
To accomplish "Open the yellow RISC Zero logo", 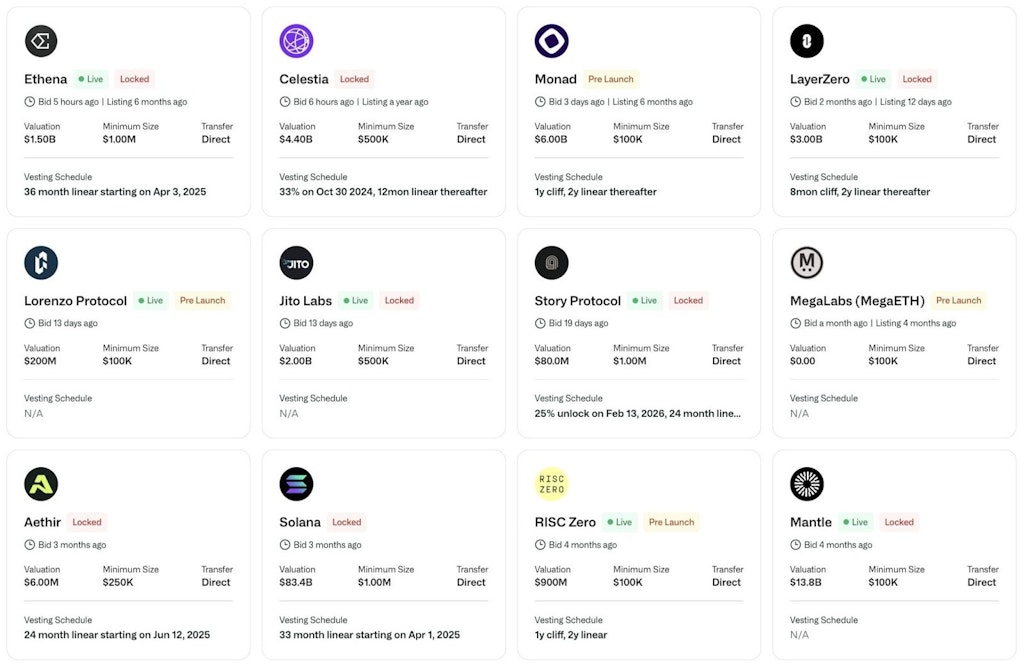I will pyautogui.click(x=551, y=484).
